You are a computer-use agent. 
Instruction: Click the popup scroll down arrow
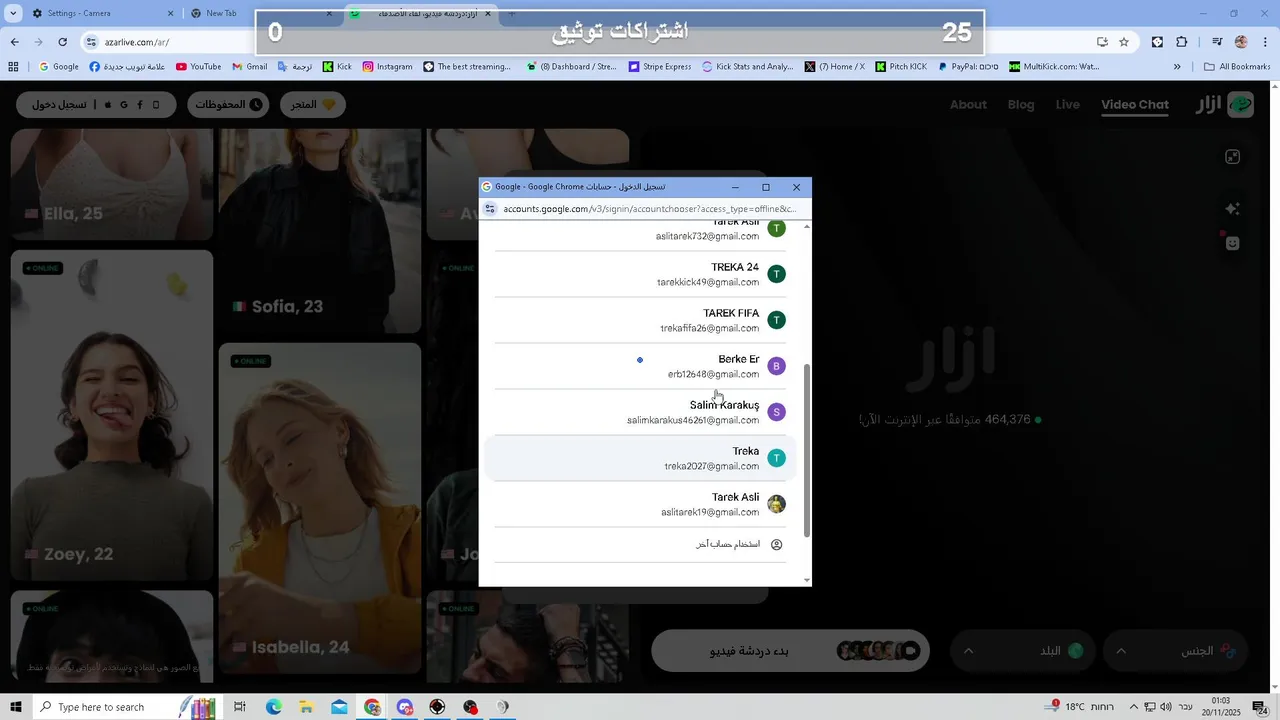(x=807, y=580)
